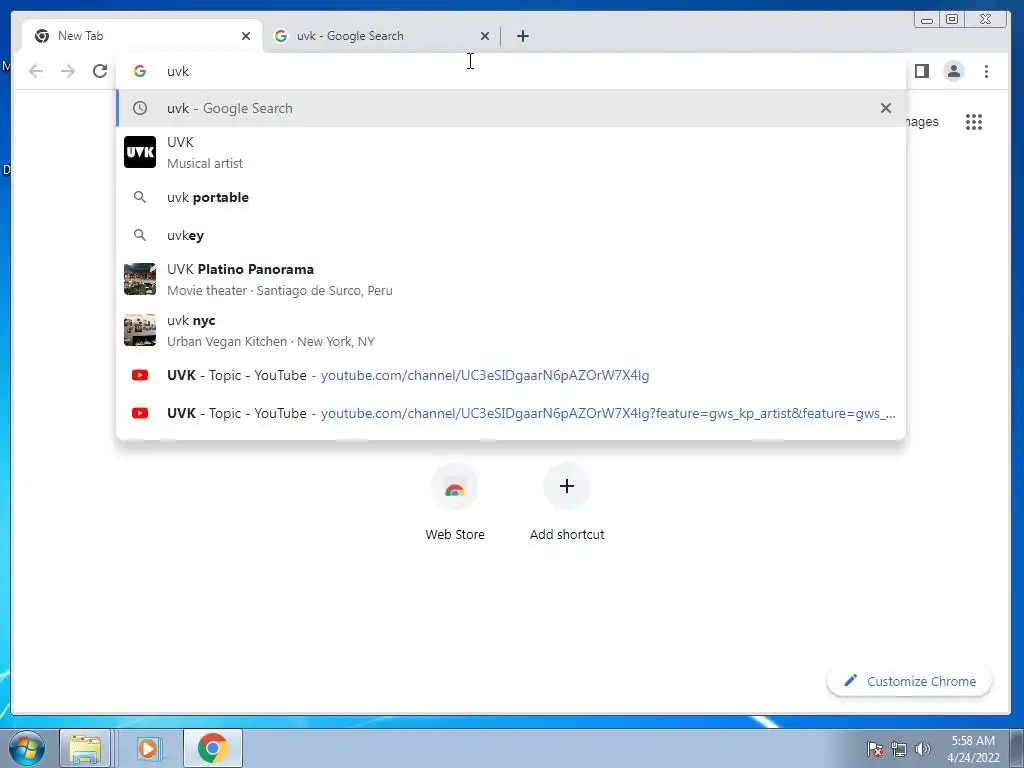Open the profile avatar menu
The width and height of the screenshot is (1024, 768).
954,71
